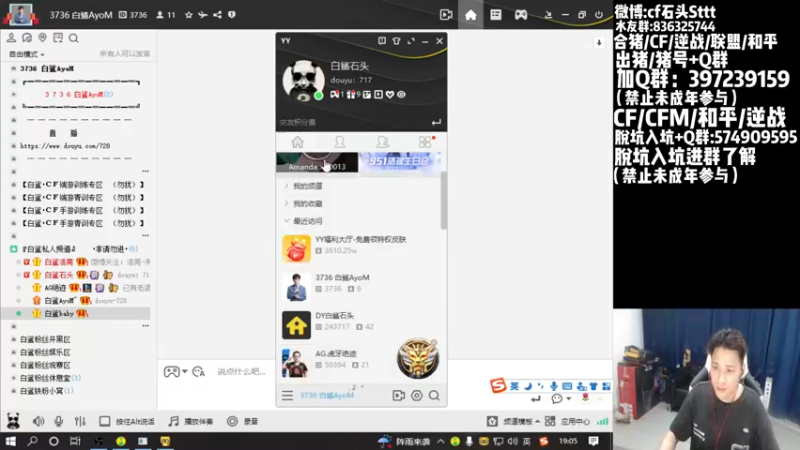Click the YY window vertical scrollbar
The image size is (800, 450).
[x=443, y=201]
